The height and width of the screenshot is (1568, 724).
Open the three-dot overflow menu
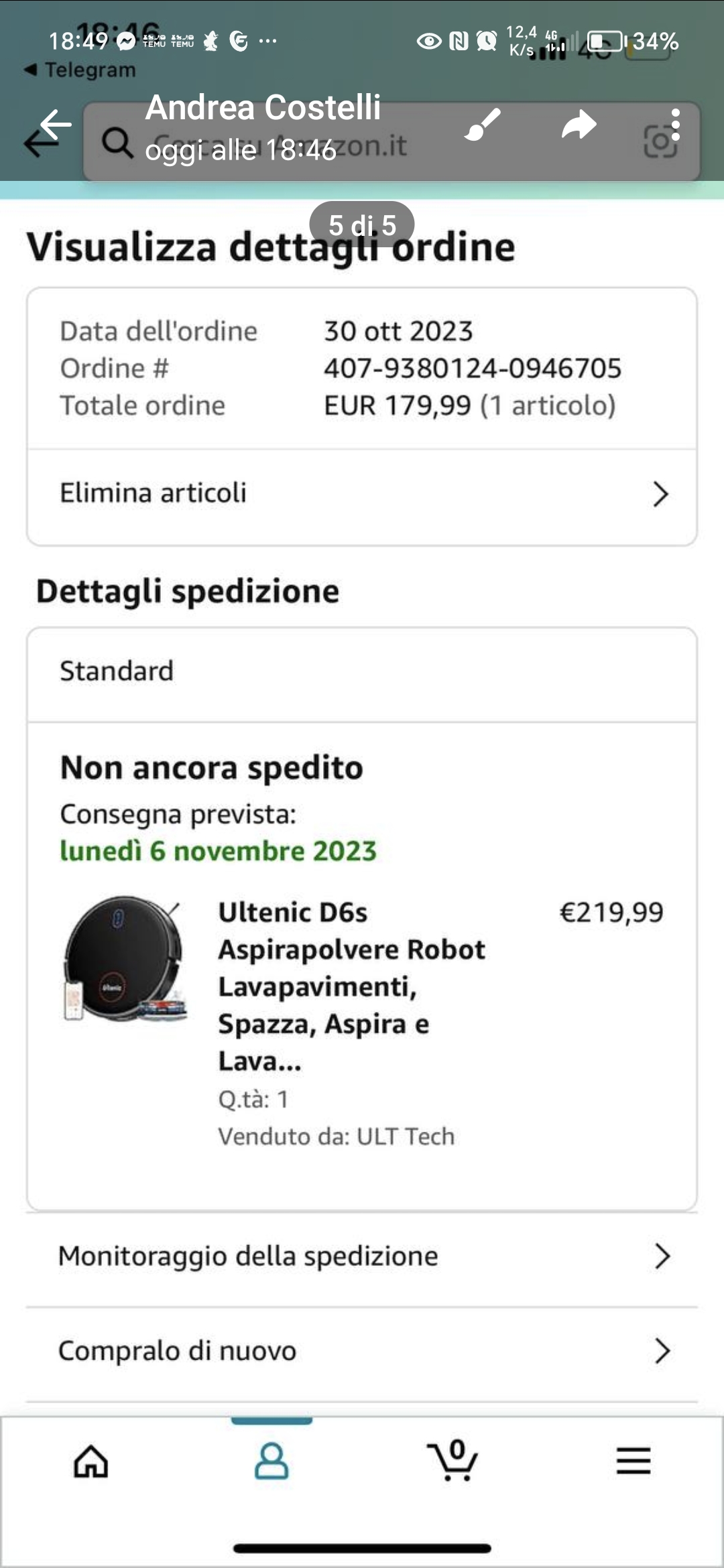(675, 125)
